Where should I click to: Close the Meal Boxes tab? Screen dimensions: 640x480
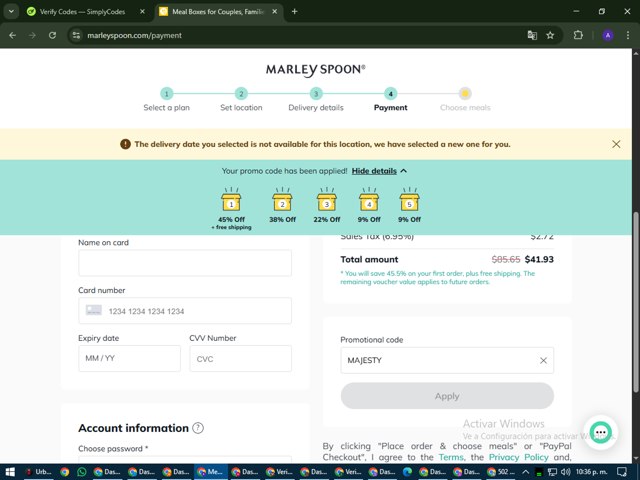[x=275, y=12]
